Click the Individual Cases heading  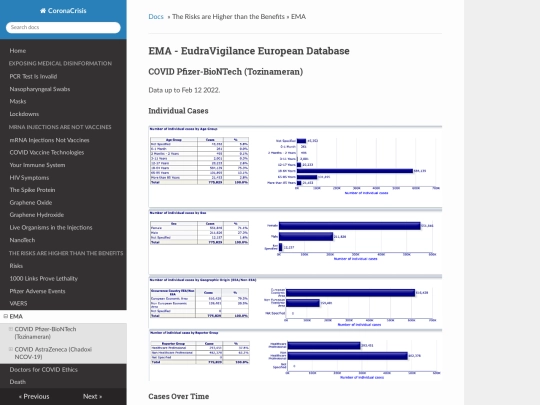[x=178, y=111]
